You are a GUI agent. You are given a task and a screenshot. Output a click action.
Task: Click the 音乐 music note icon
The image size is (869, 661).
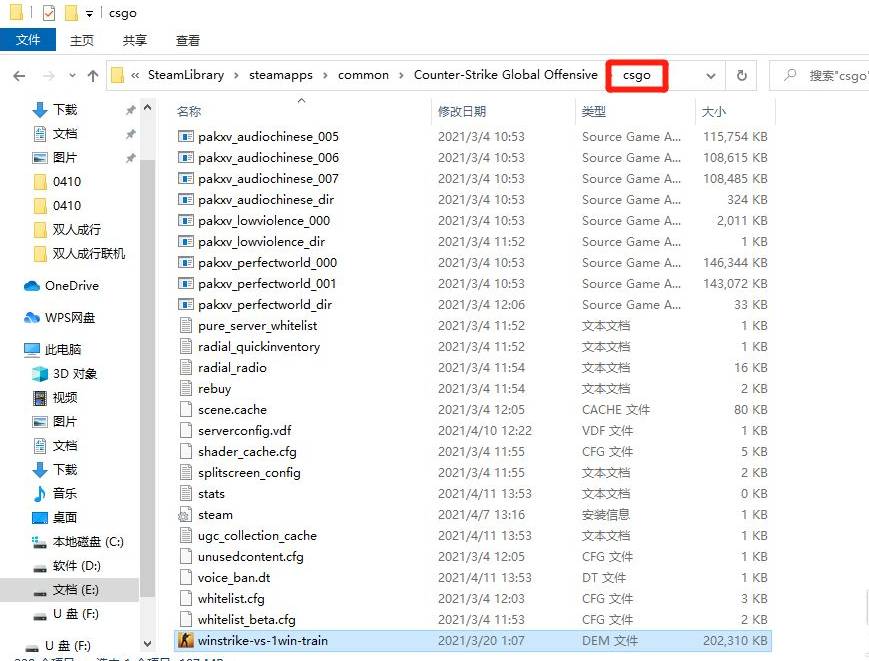(40, 494)
